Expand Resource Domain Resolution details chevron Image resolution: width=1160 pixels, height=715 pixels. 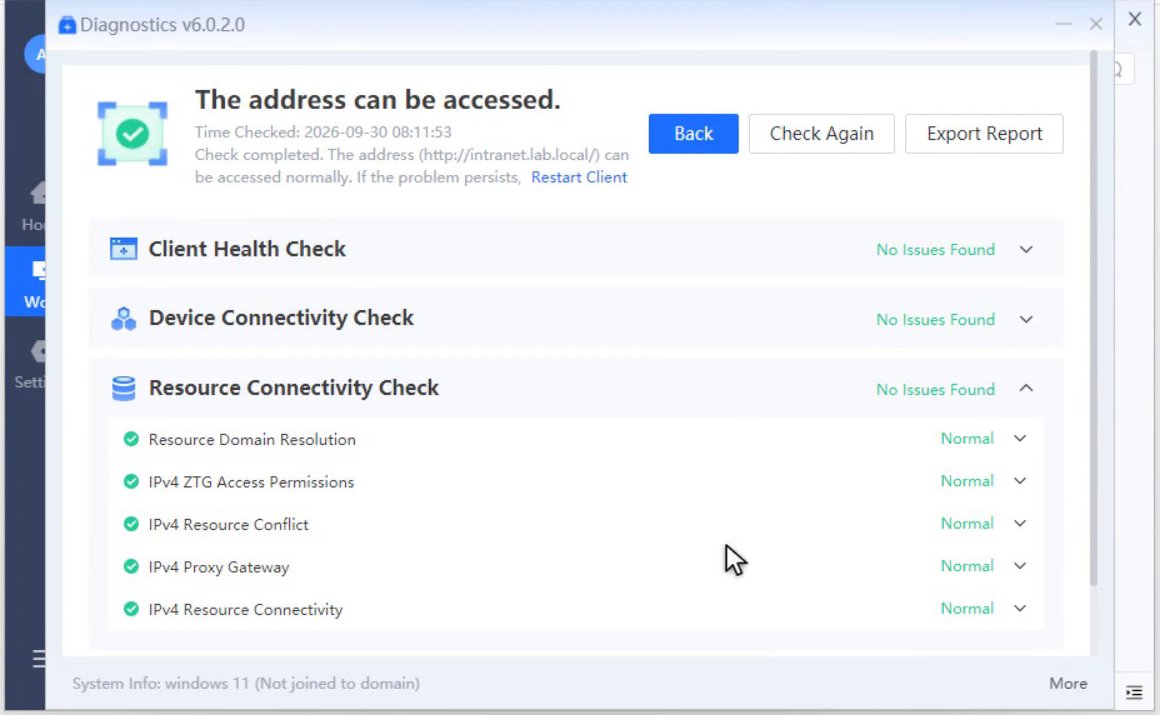(1020, 438)
